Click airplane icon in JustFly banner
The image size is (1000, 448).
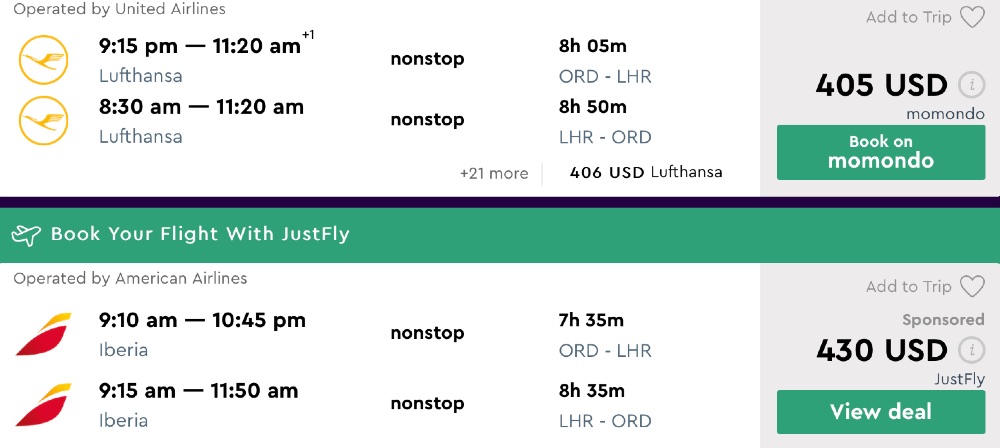26,235
